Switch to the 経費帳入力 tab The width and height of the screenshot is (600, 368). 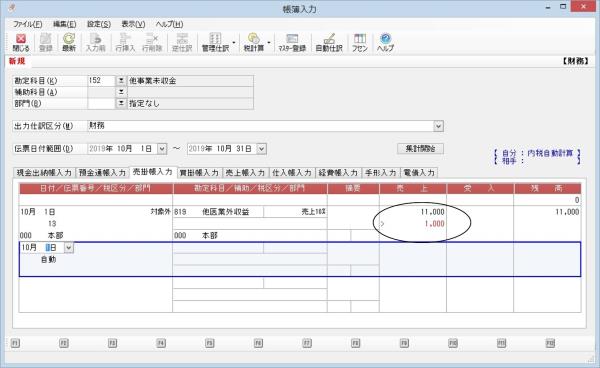point(338,173)
